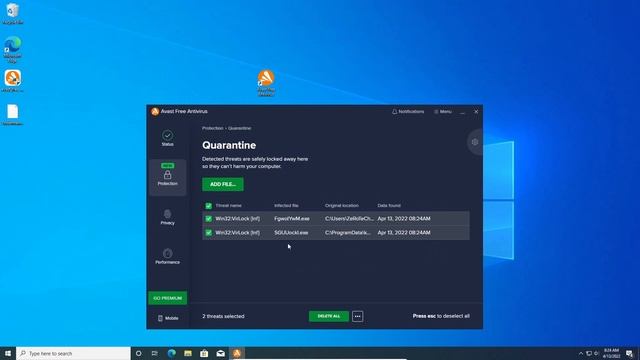Show hidden tray icons chevron
Image resolution: width=640 pixels, height=360 pixels.
[x=581, y=353]
